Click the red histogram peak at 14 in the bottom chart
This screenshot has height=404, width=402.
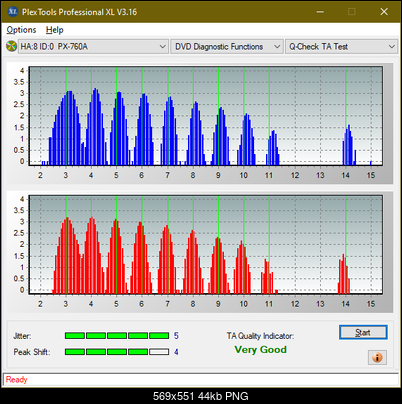pyautogui.click(x=344, y=274)
